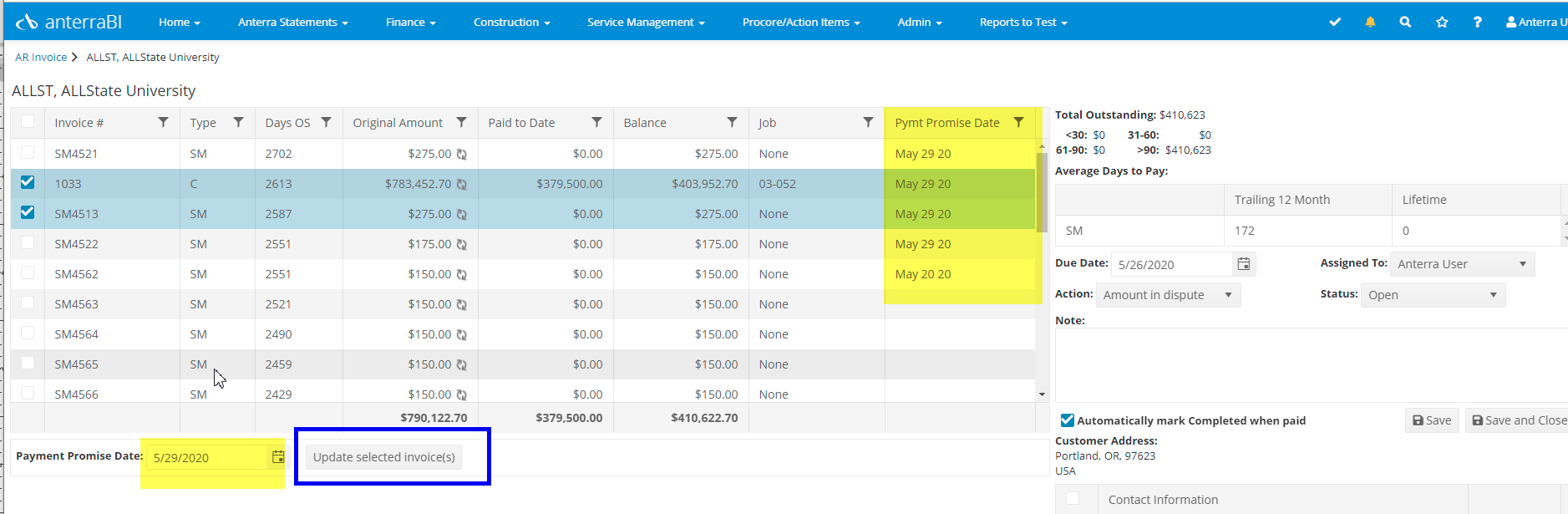Check the SM4565 invoice checkbox

pyautogui.click(x=28, y=363)
